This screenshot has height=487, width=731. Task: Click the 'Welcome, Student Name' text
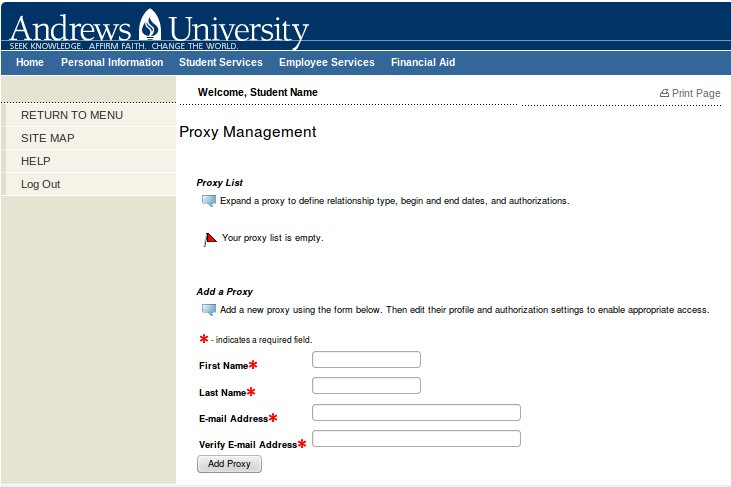coord(257,92)
